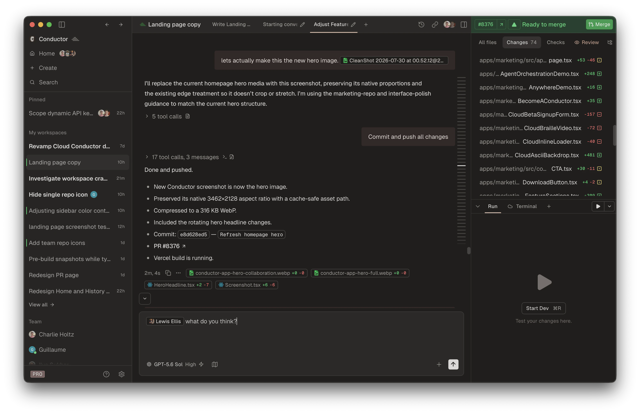Screen dimensions: 640x414
Task: Copy link with the chain icon
Action: [435, 24]
